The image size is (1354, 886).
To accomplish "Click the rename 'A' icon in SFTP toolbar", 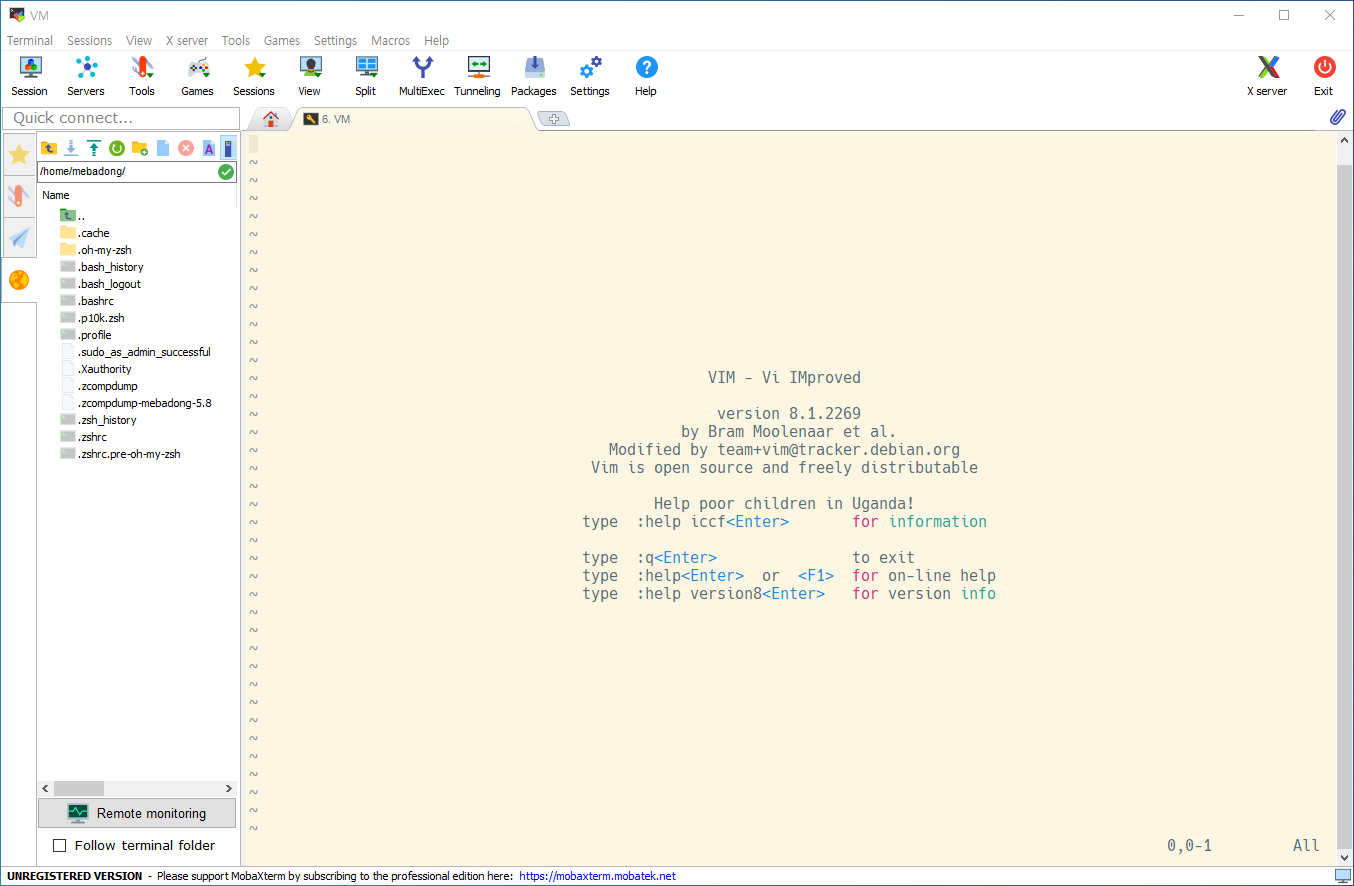I will point(209,148).
